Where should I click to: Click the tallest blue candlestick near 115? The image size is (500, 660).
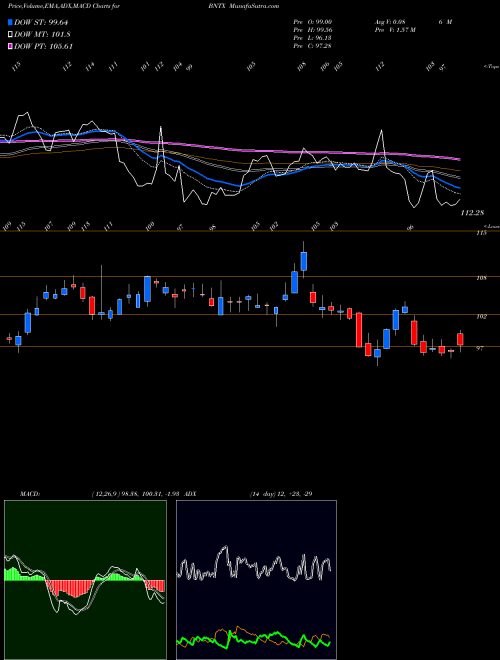pyautogui.click(x=303, y=261)
